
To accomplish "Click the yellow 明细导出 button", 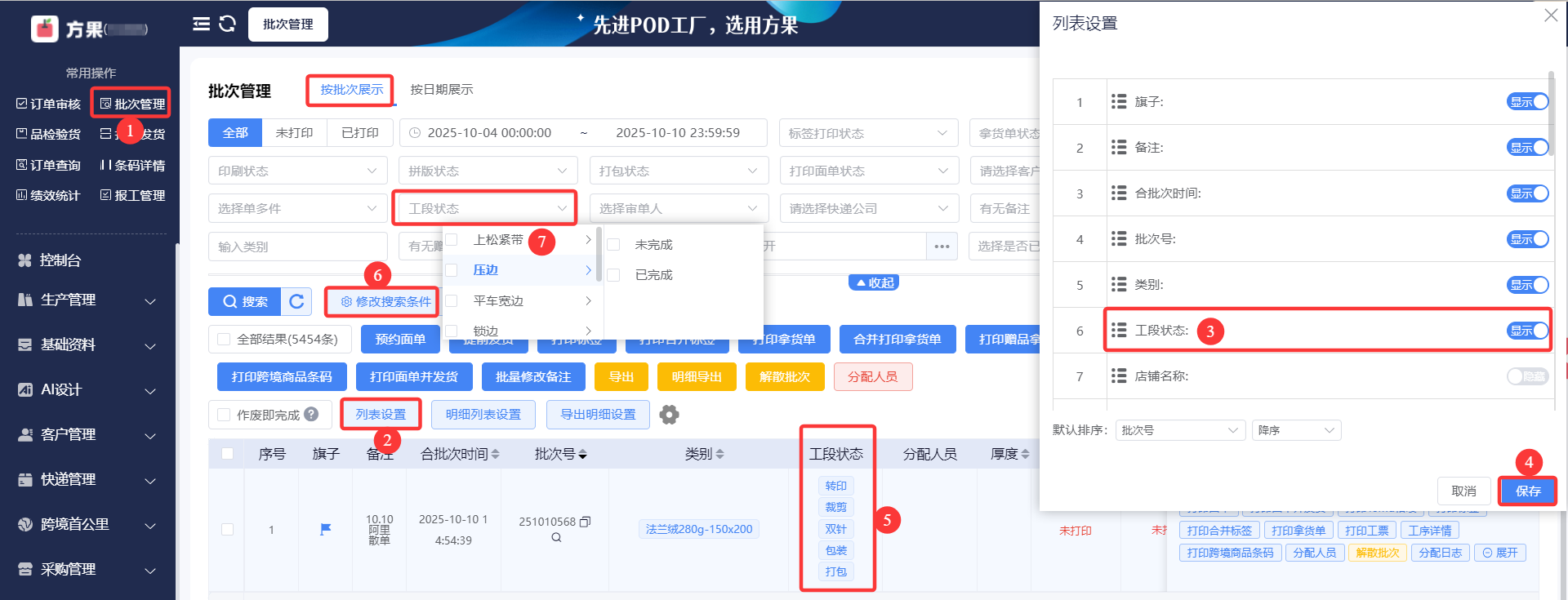I will click(697, 376).
